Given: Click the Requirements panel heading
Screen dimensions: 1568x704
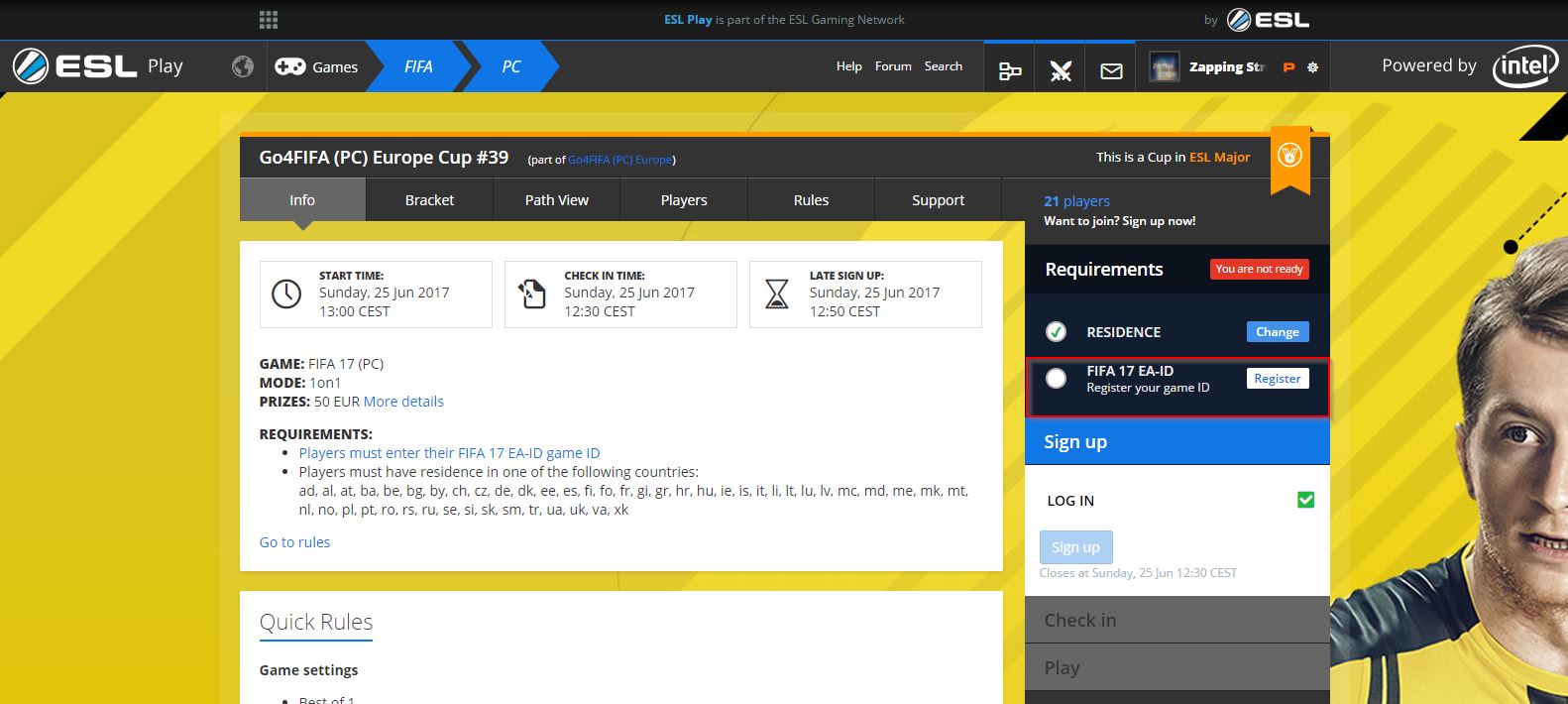Looking at the screenshot, I should [1104, 270].
